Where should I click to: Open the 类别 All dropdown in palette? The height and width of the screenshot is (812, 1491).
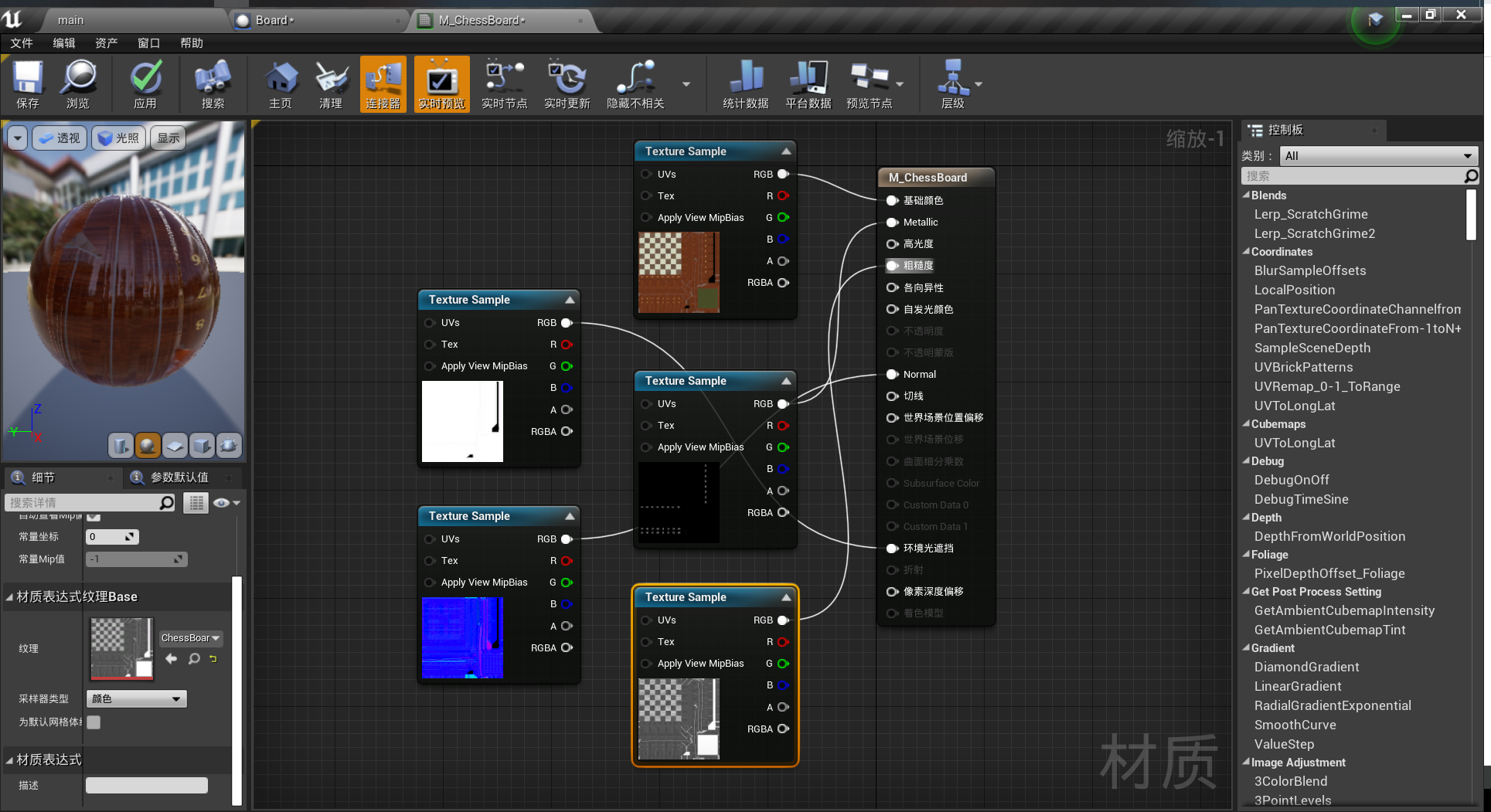(1378, 156)
